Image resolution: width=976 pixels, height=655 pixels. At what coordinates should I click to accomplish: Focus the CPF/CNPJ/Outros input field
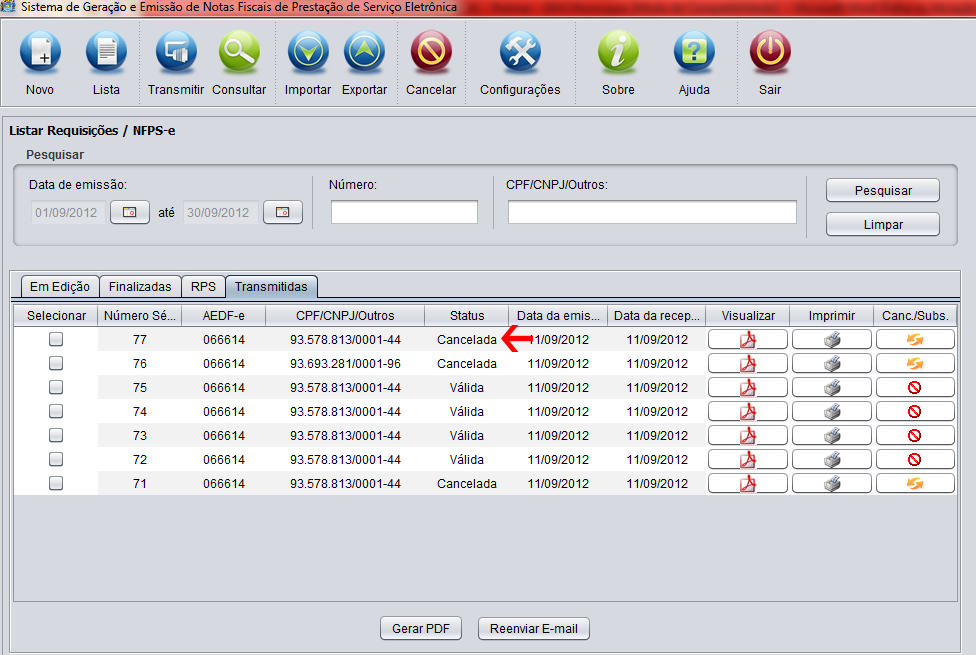(x=652, y=212)
